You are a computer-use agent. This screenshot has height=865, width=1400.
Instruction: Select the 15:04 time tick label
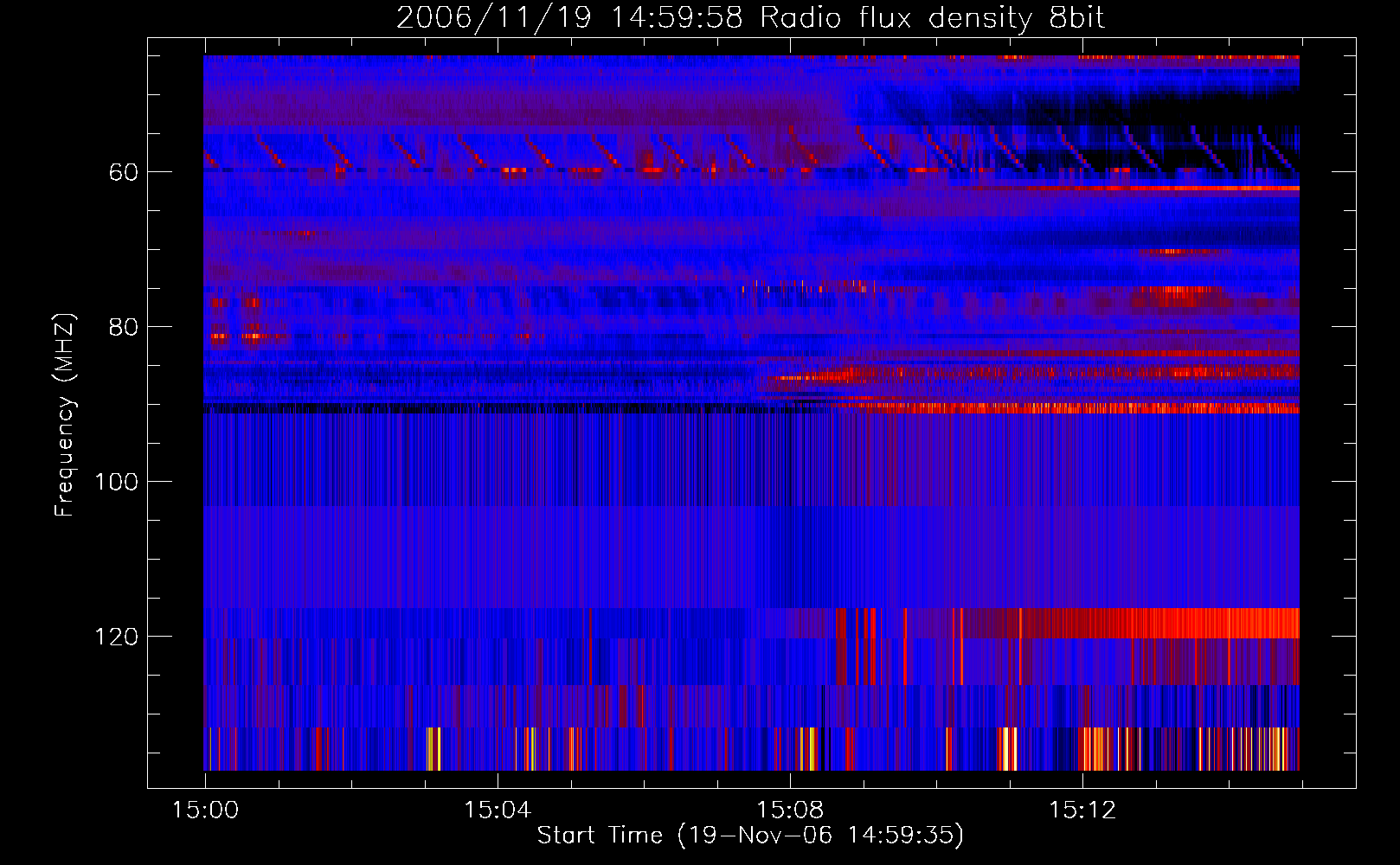click(x=498, y=810)
